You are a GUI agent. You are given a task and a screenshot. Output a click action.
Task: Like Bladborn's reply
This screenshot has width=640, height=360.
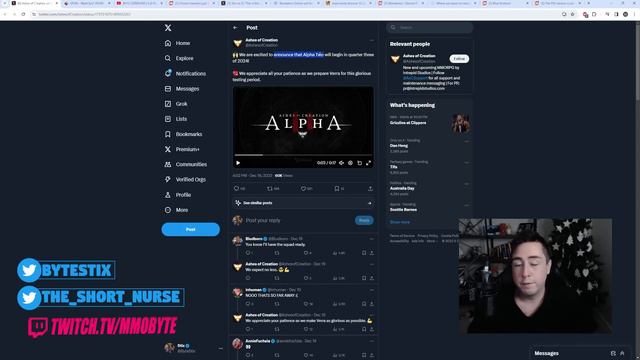coord(305,253)
